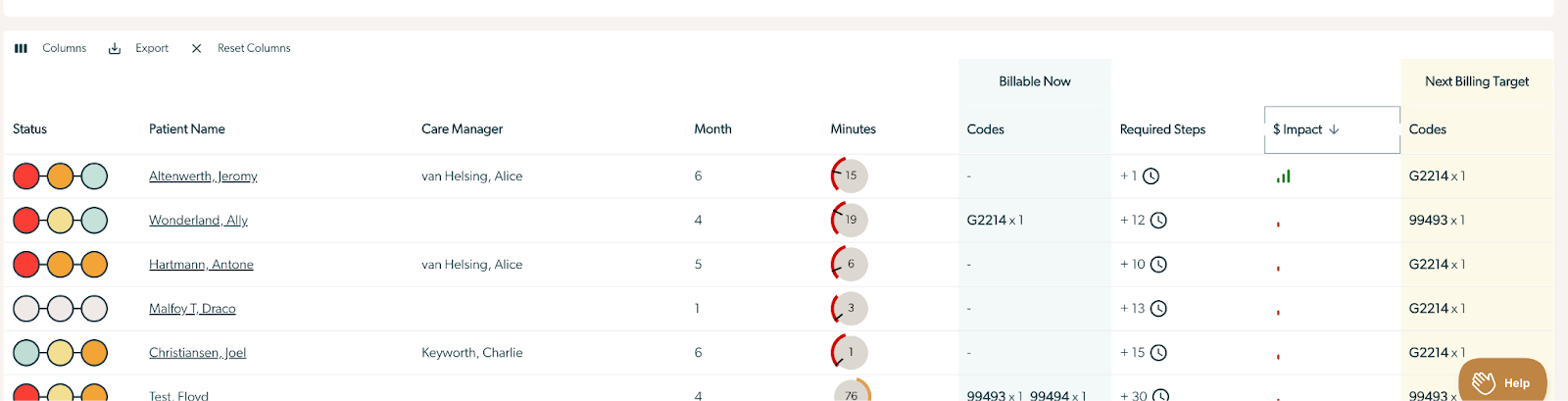Click the teal last status circle for Altenwerth
The width and height of the screenshot is (1568, 401).
[94, 176]
